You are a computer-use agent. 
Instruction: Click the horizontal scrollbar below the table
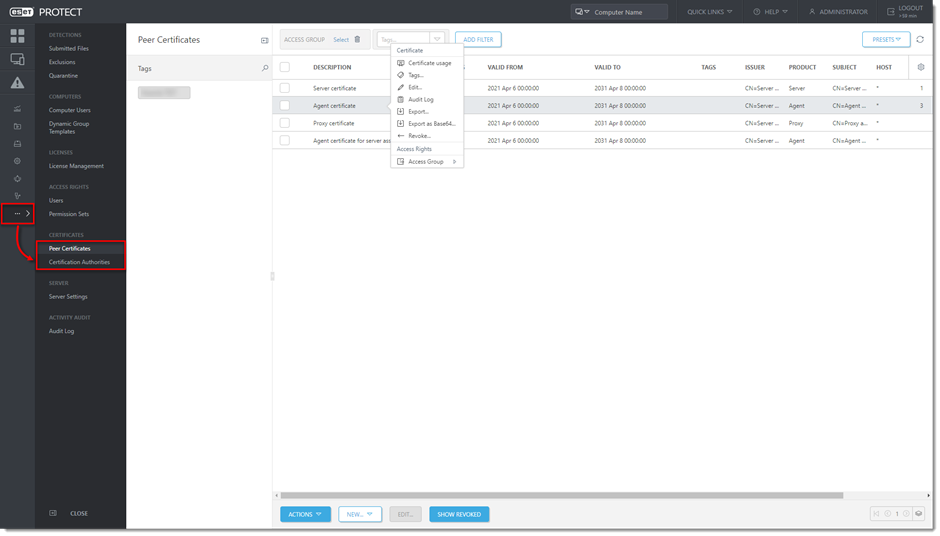point(560,495)
